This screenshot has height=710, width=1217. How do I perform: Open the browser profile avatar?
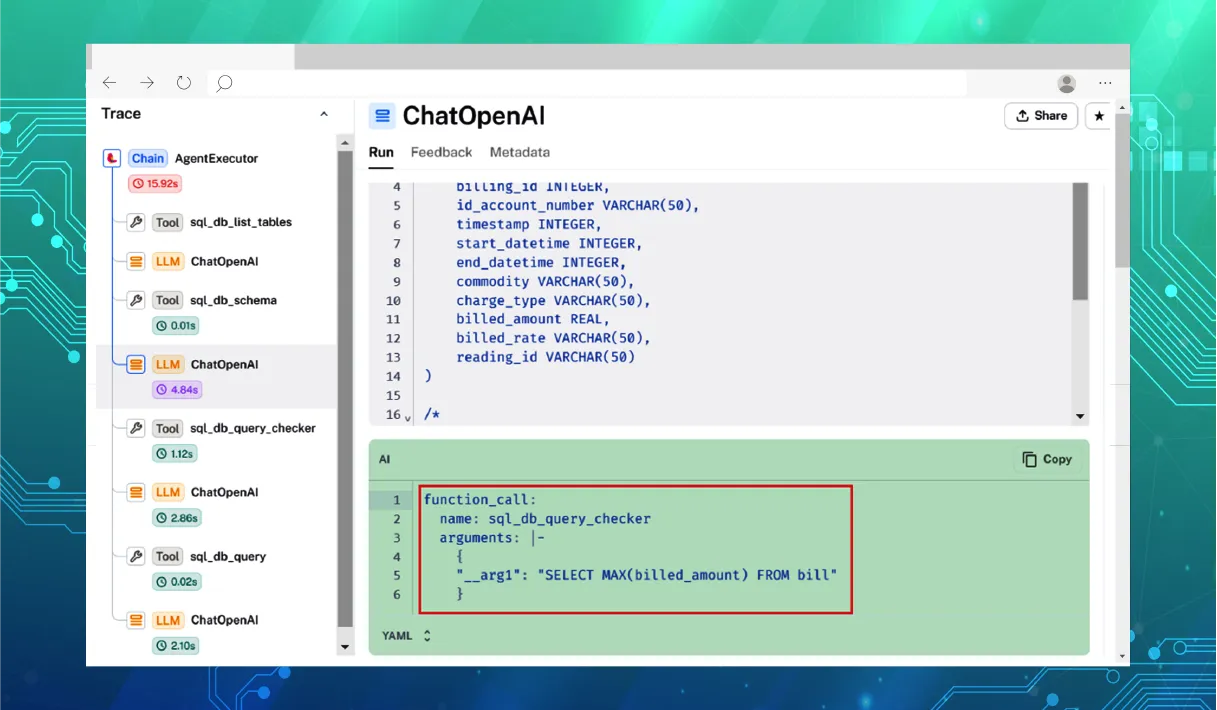point(1067,84)
